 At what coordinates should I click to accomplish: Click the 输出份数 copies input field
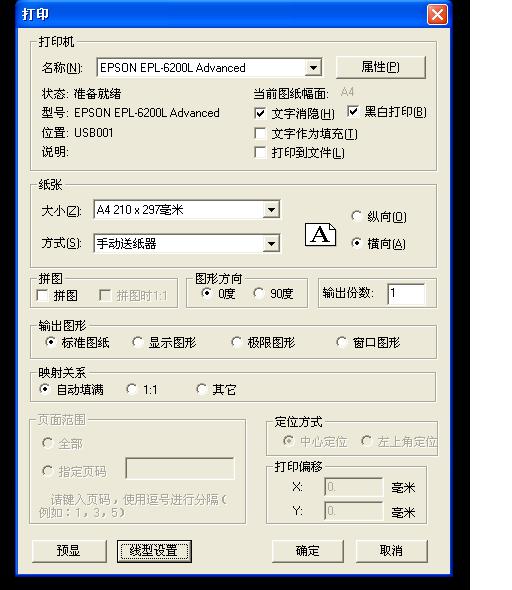(x=406, y=293)
